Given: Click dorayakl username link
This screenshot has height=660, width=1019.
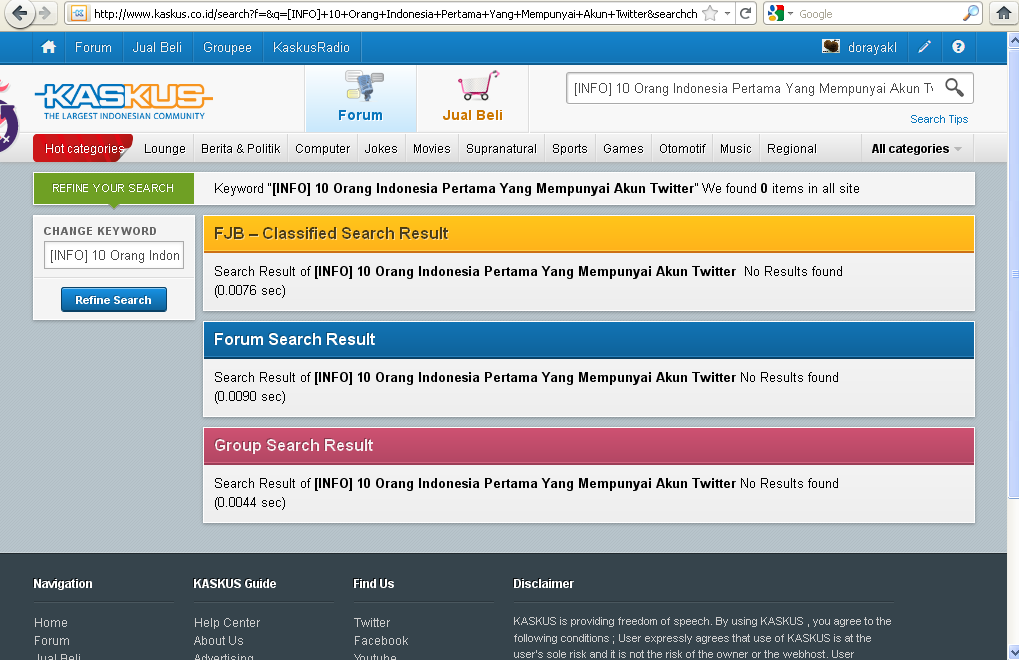Looking at the screenshot, I should click(x=872, y=47).
